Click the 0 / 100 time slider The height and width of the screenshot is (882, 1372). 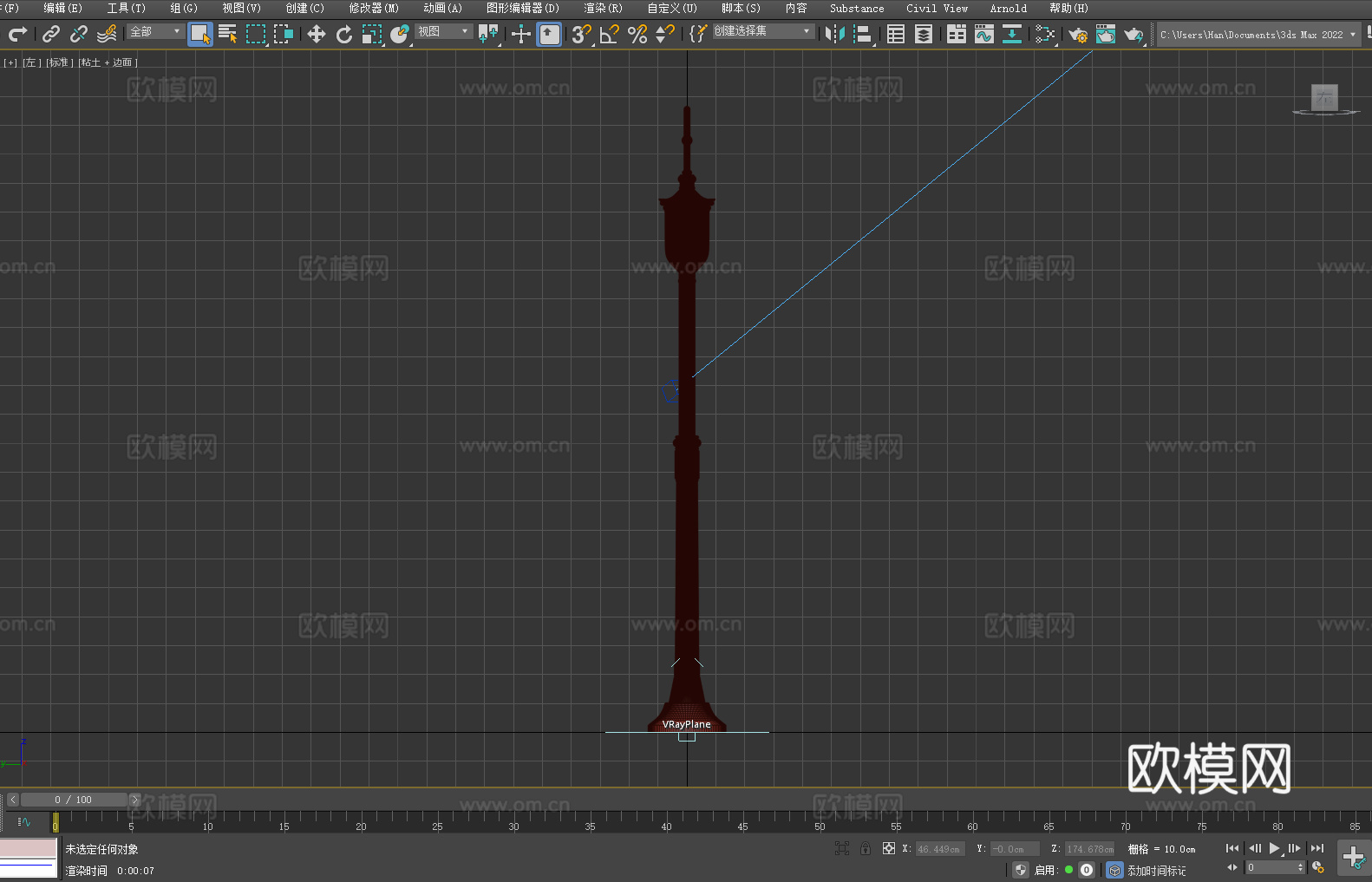click(74, 800)
